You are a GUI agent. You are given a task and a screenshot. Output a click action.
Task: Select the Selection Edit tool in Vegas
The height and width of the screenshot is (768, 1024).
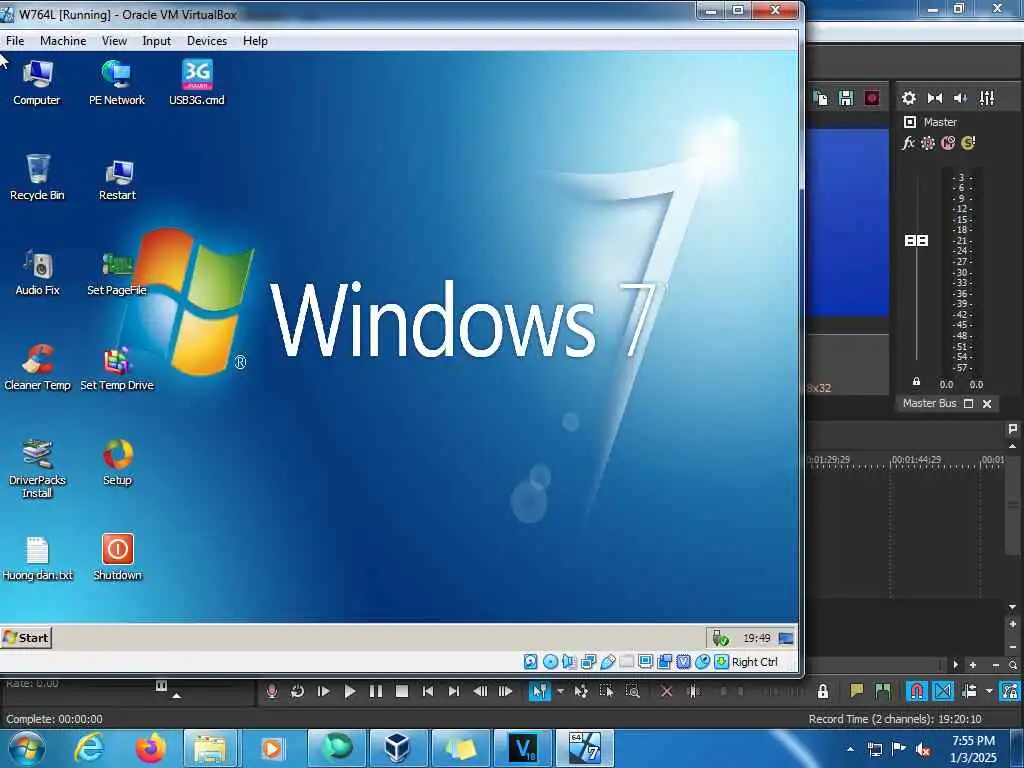[x=607, y=691]
